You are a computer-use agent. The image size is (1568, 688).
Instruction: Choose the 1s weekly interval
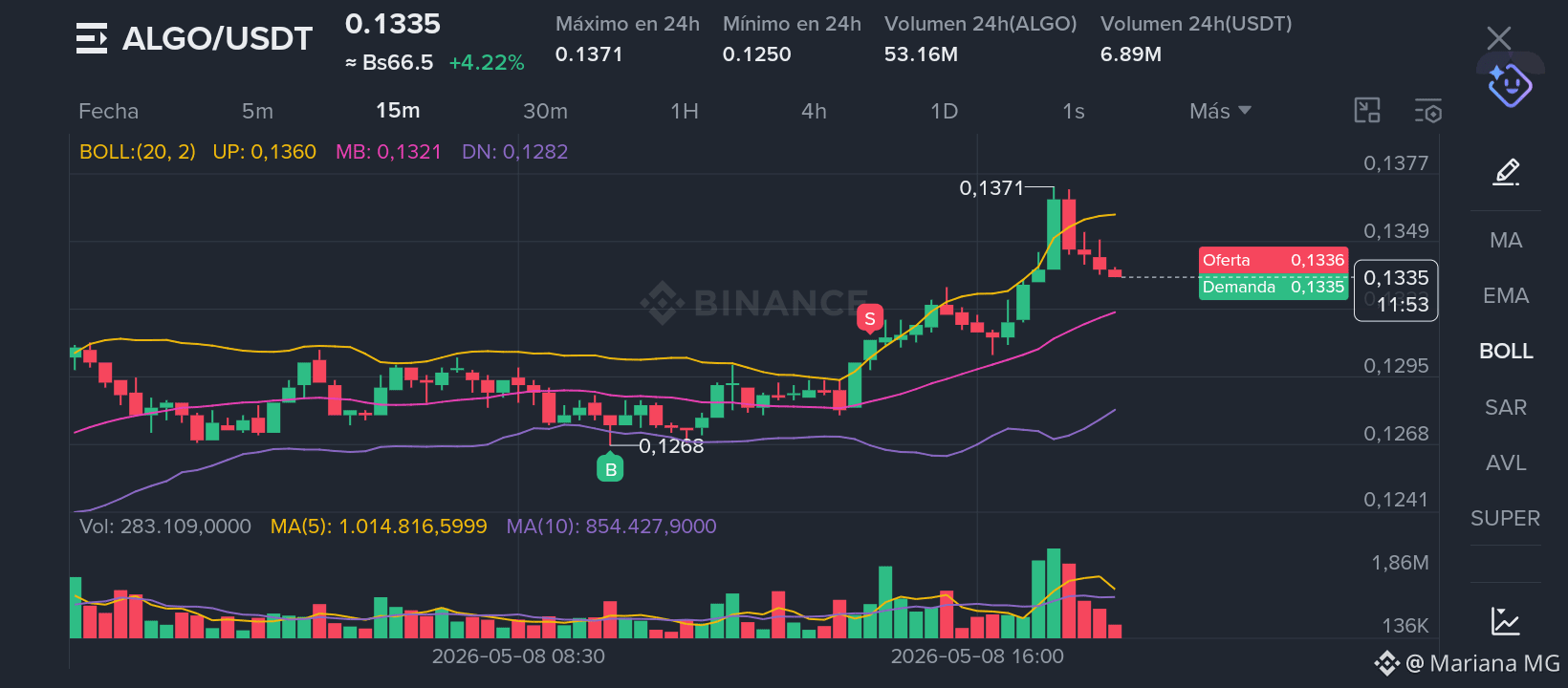click(x=1073, y=111)
